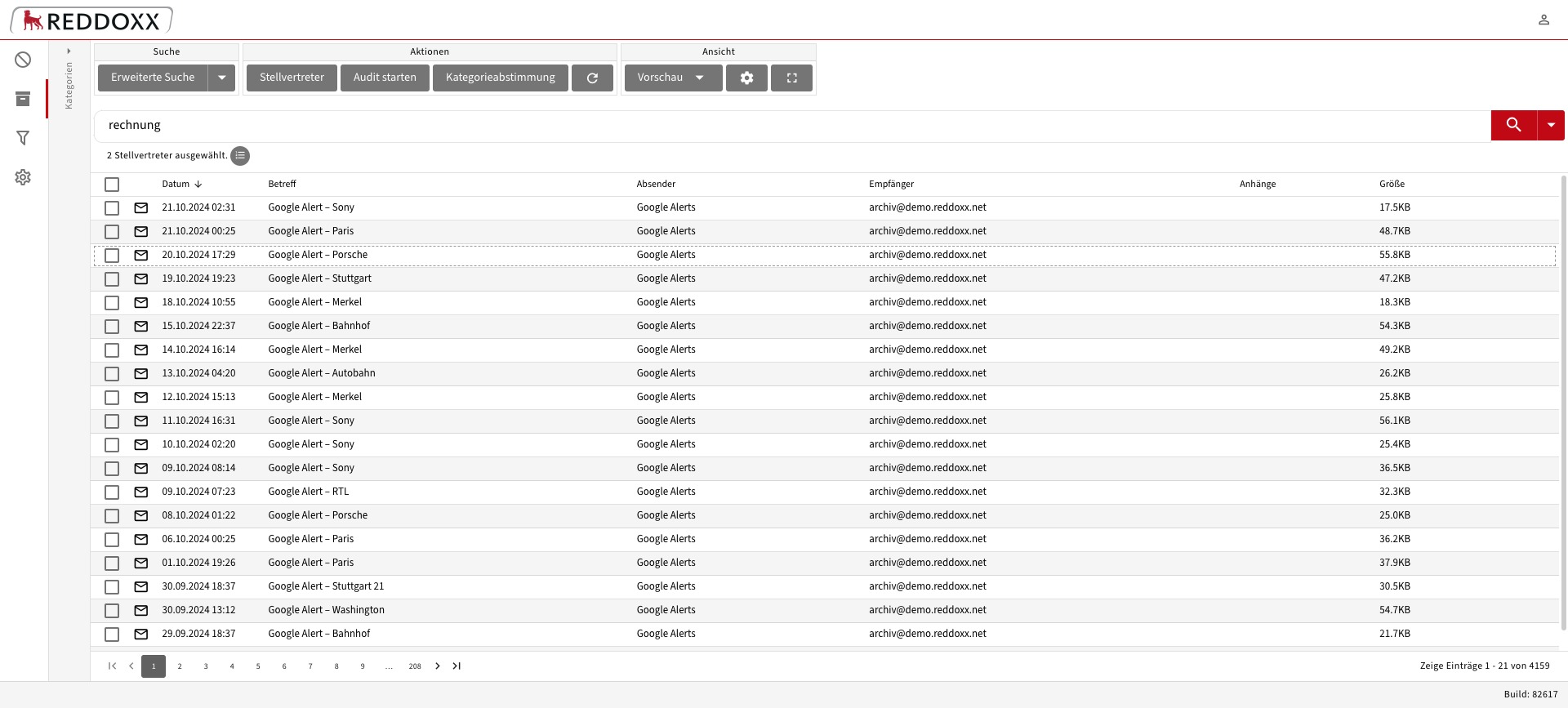Click the Stellvertreter button

click(292, 78)
